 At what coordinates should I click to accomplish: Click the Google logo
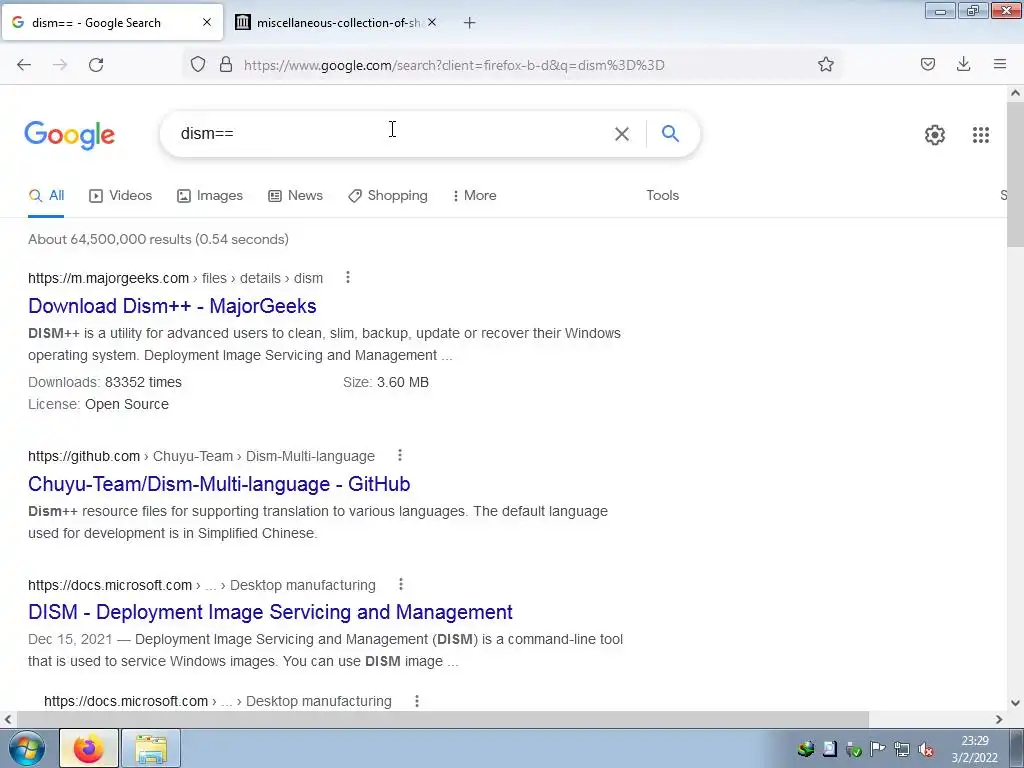70,135
